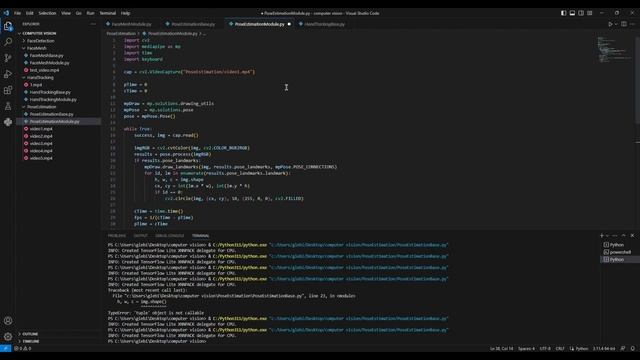
Task: Click the Spaces: 4 indentation indicator
Action: 526,349
